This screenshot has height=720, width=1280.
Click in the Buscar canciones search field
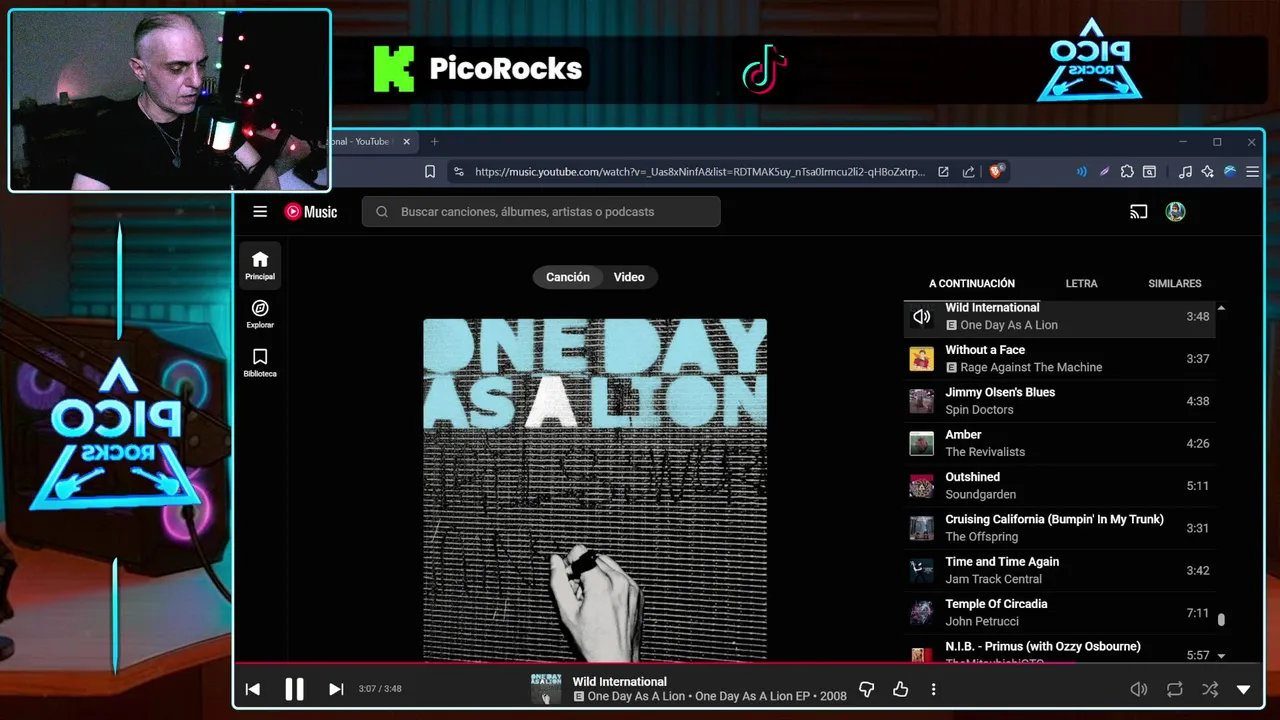coord(541,211)
